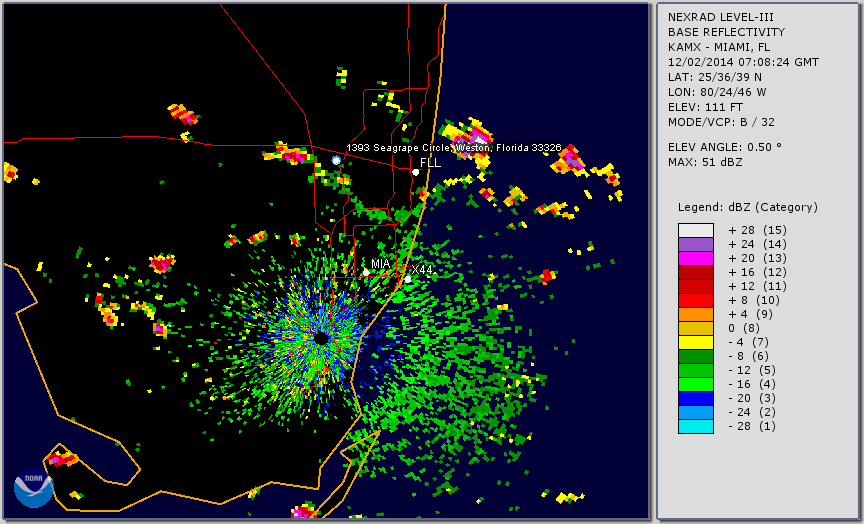This screenshot has height=524, width=864.
Task: Select the -20 (3) blue legend swatch
Action: 696,398
